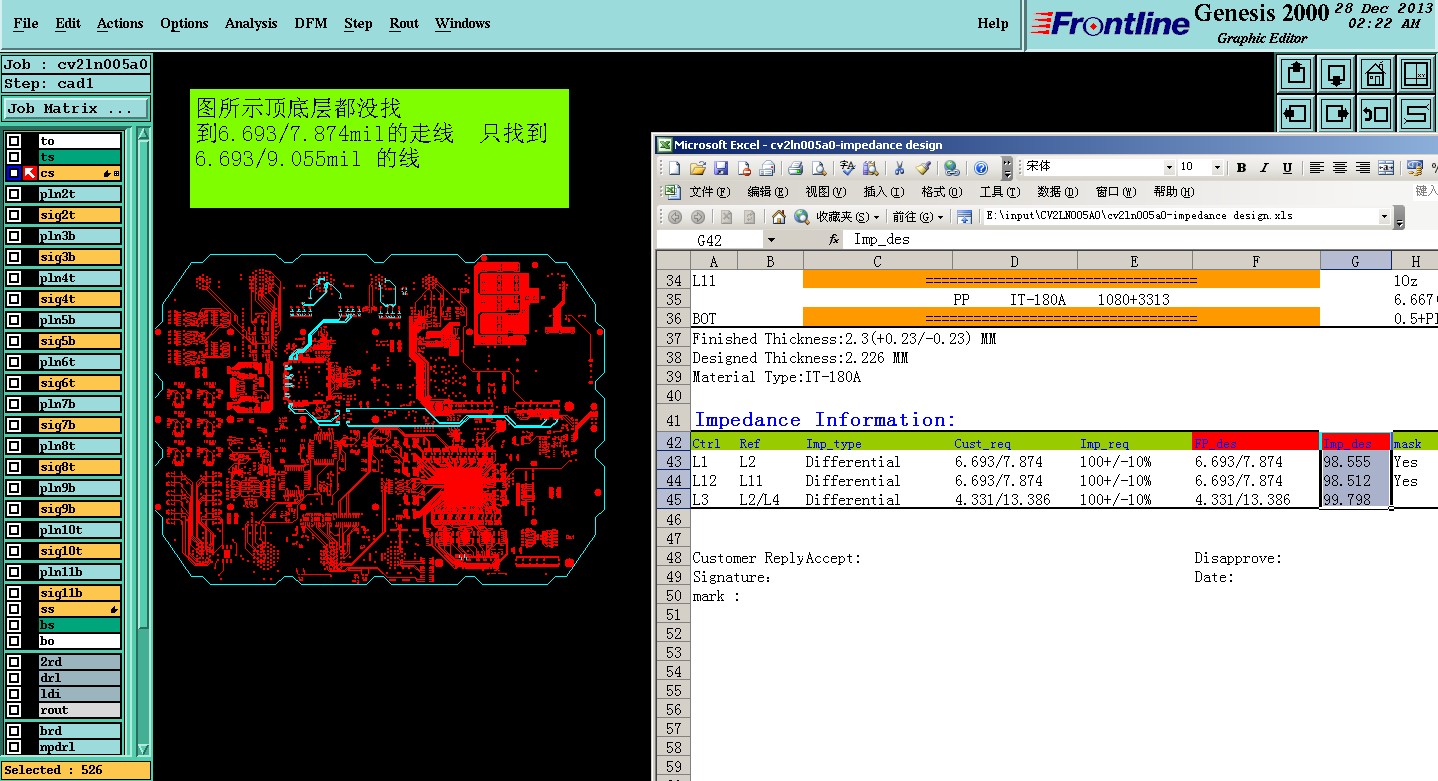Click the pan left view icon
1438x781 pixels.
(x=1297, y=113)
